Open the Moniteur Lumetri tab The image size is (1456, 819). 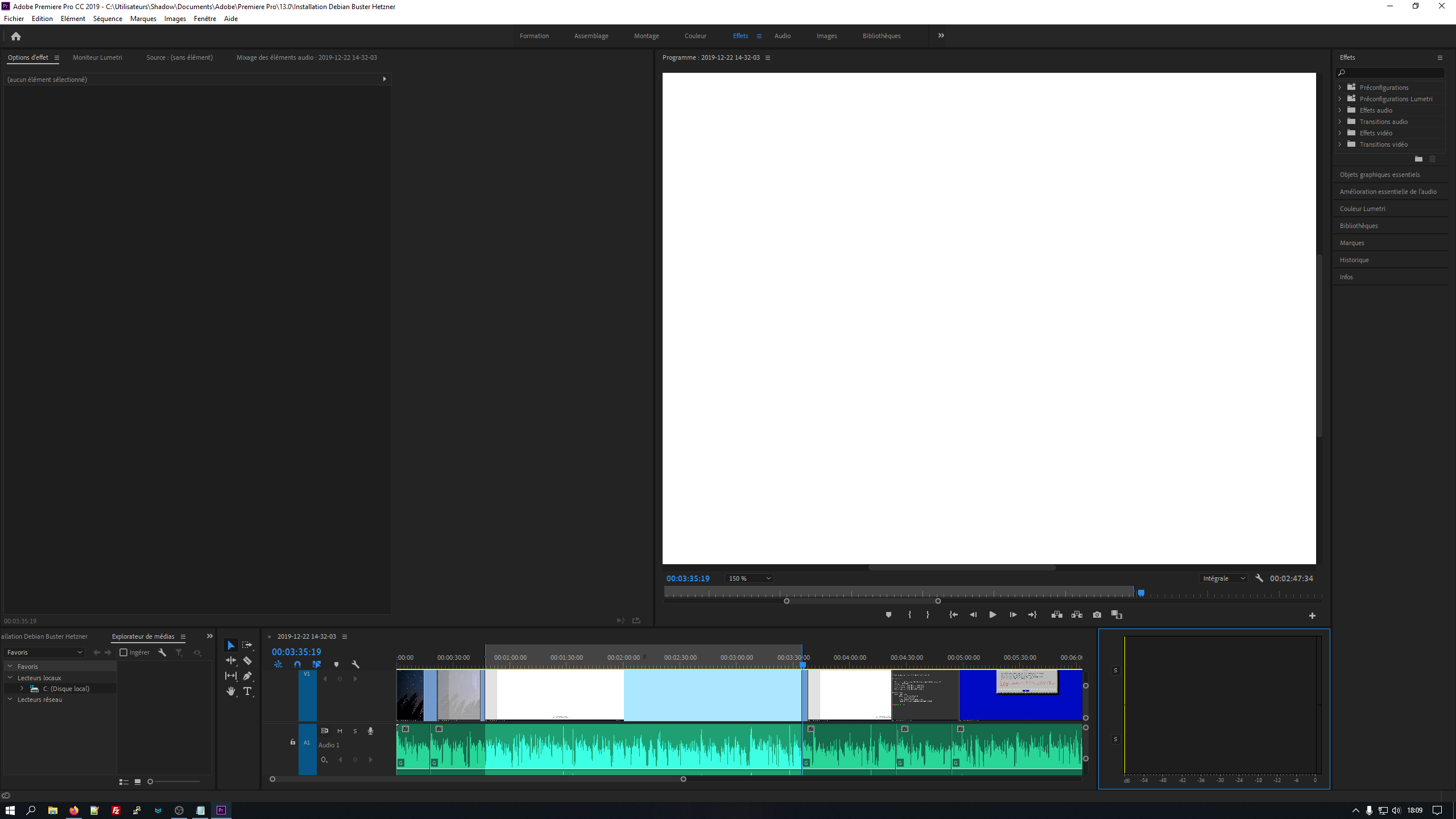(x=97, y=57)
